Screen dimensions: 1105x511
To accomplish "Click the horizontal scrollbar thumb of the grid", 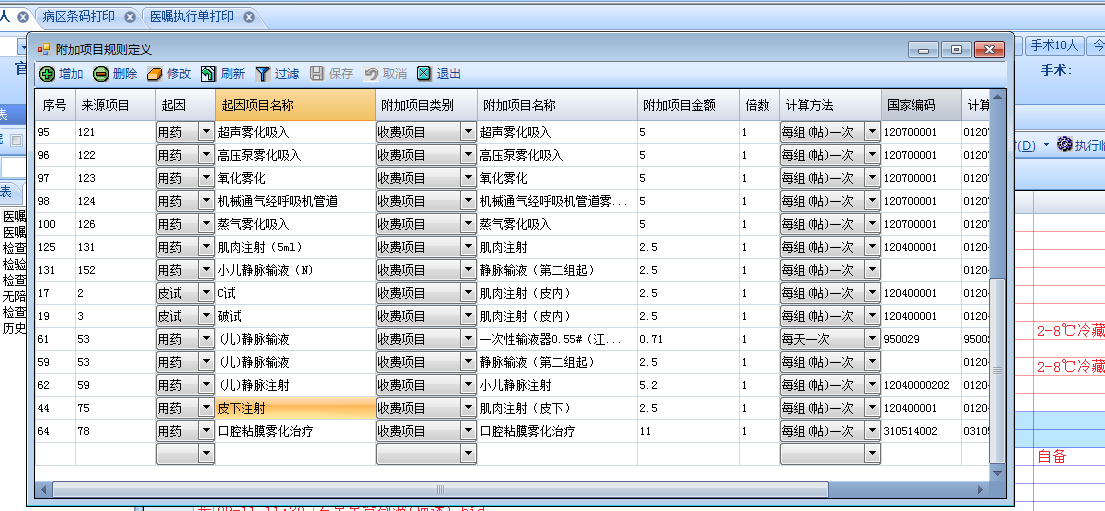I will (x=440, y=489).
